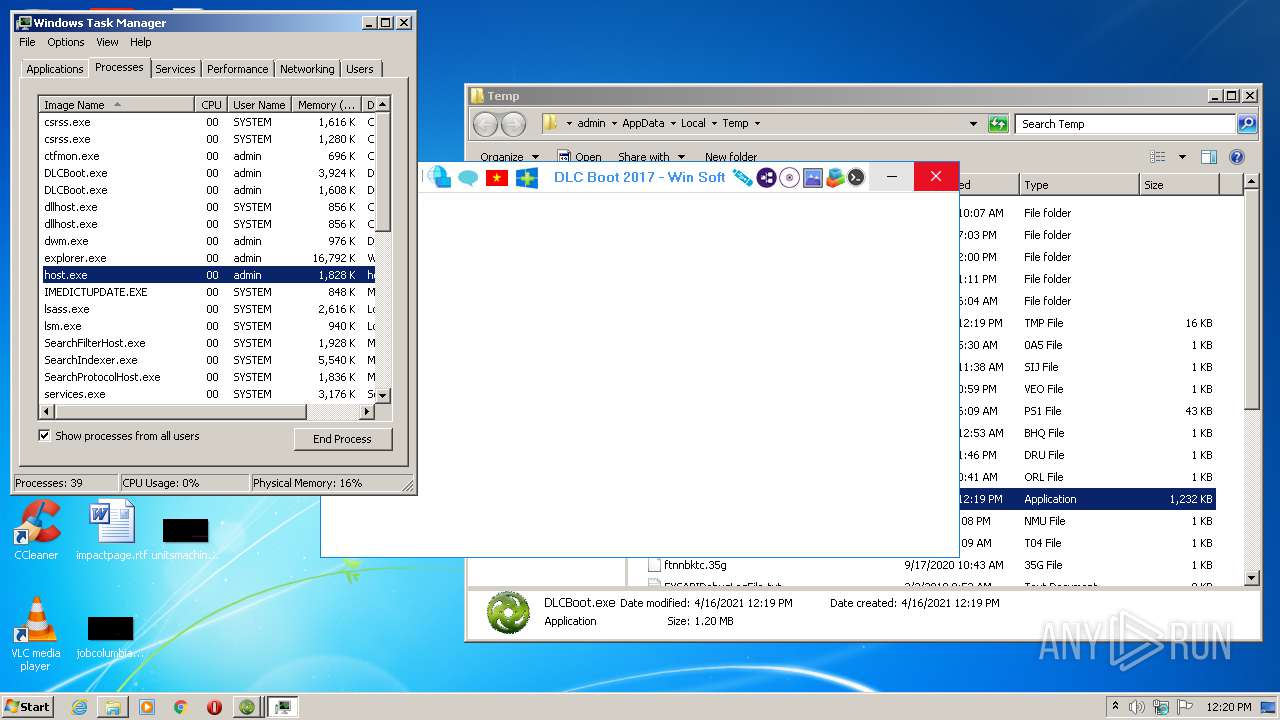Click the DLC Boot green taskbar button
This screenshot has height=720, width=1280.
247,707
